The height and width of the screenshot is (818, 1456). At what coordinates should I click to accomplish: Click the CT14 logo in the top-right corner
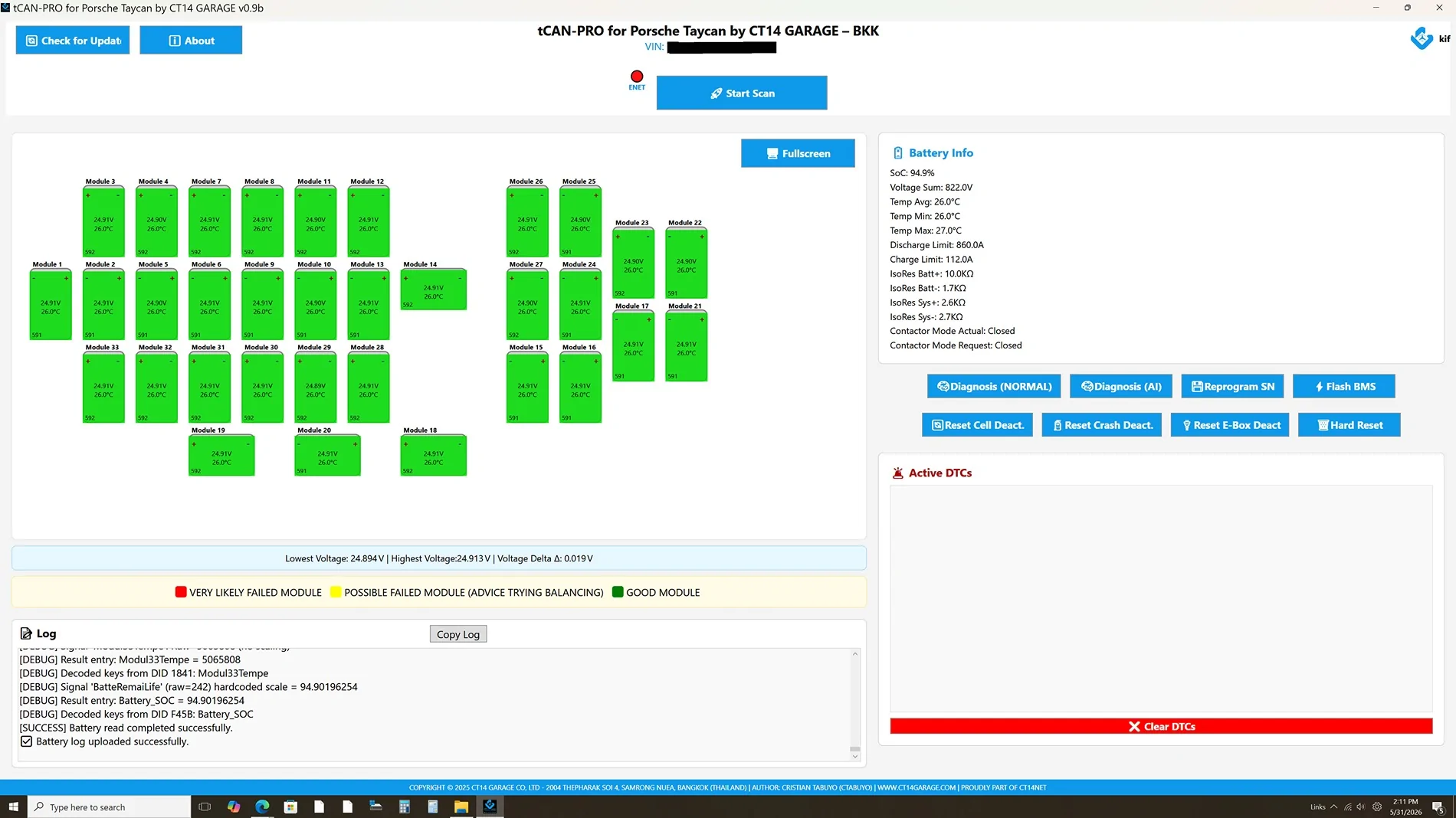point(1422,38)
